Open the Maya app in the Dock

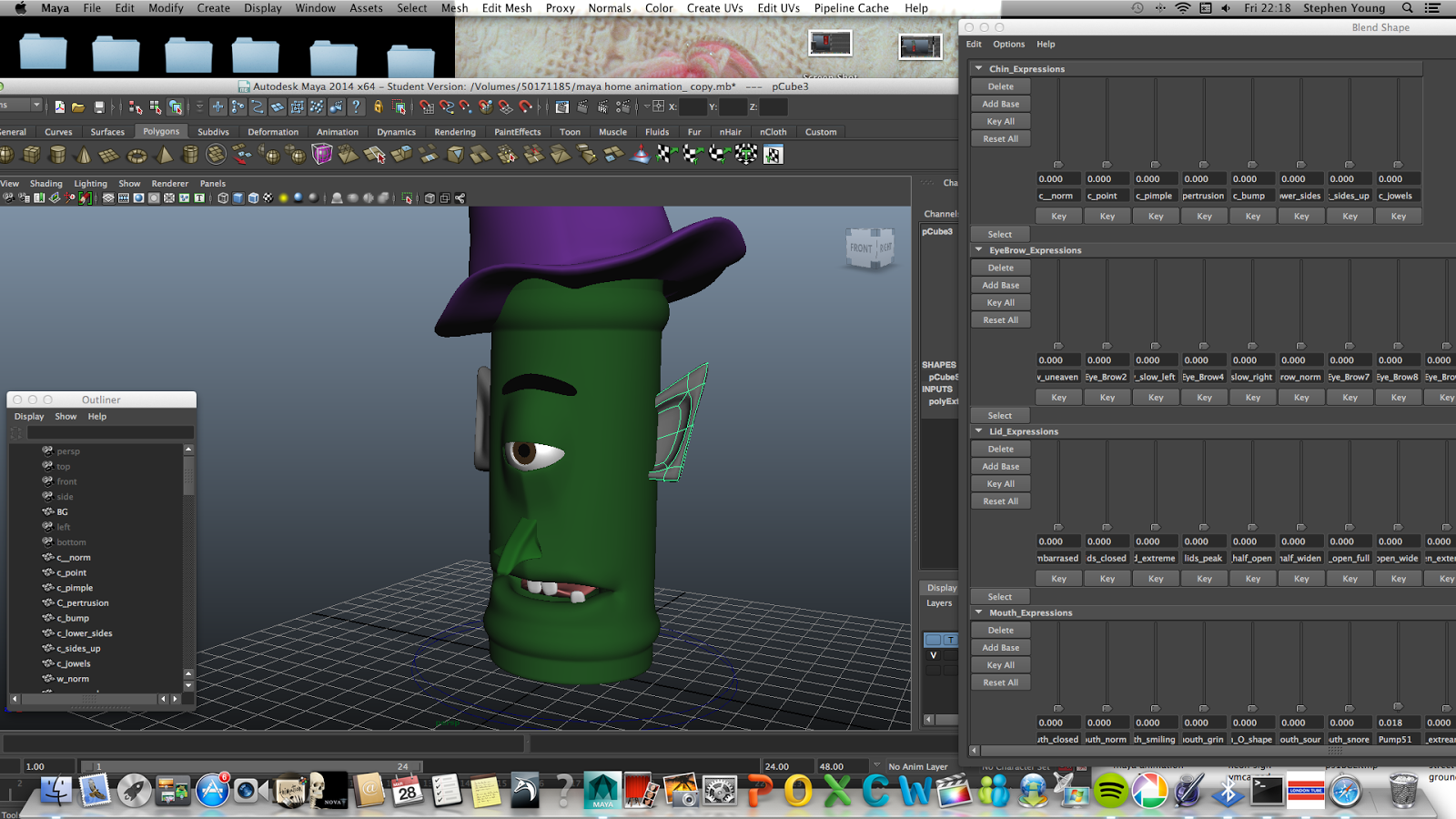[602, 791]
